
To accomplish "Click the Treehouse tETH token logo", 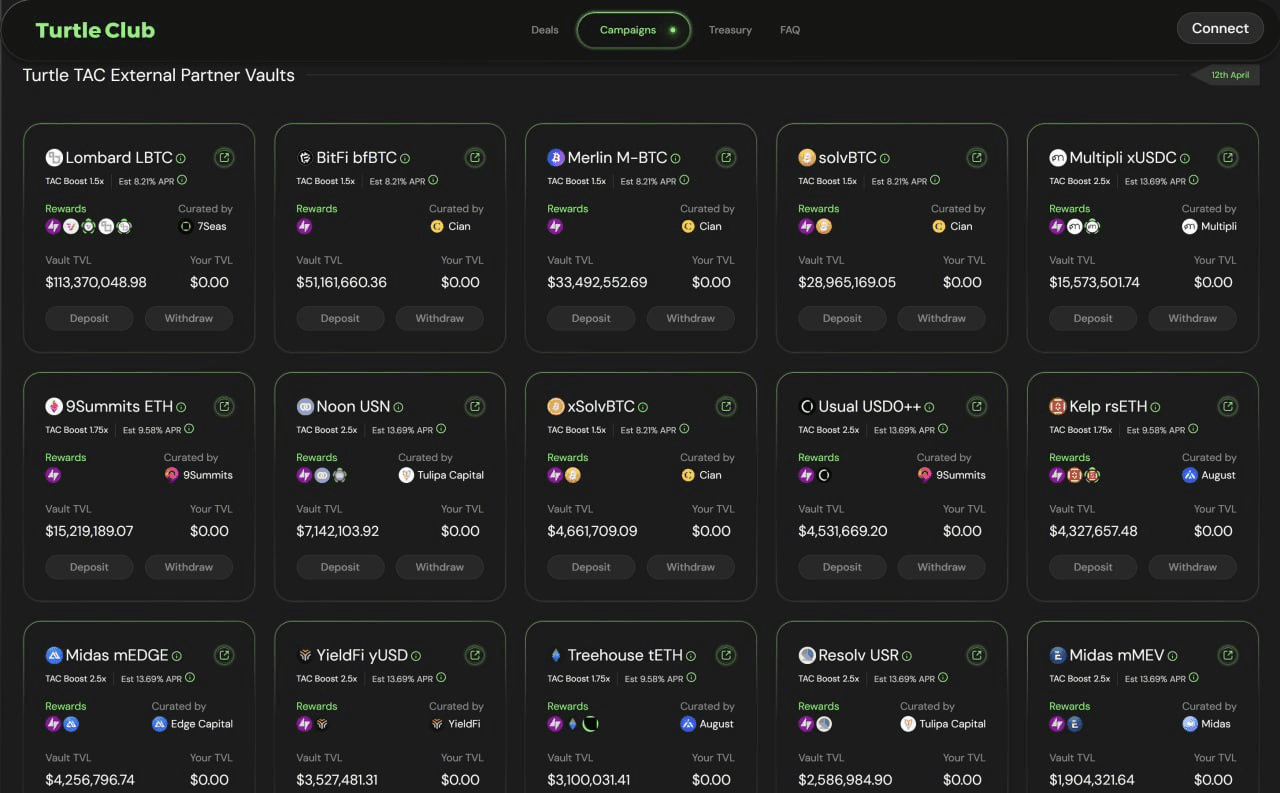I will pyautogui.click(x=556, y=656).
